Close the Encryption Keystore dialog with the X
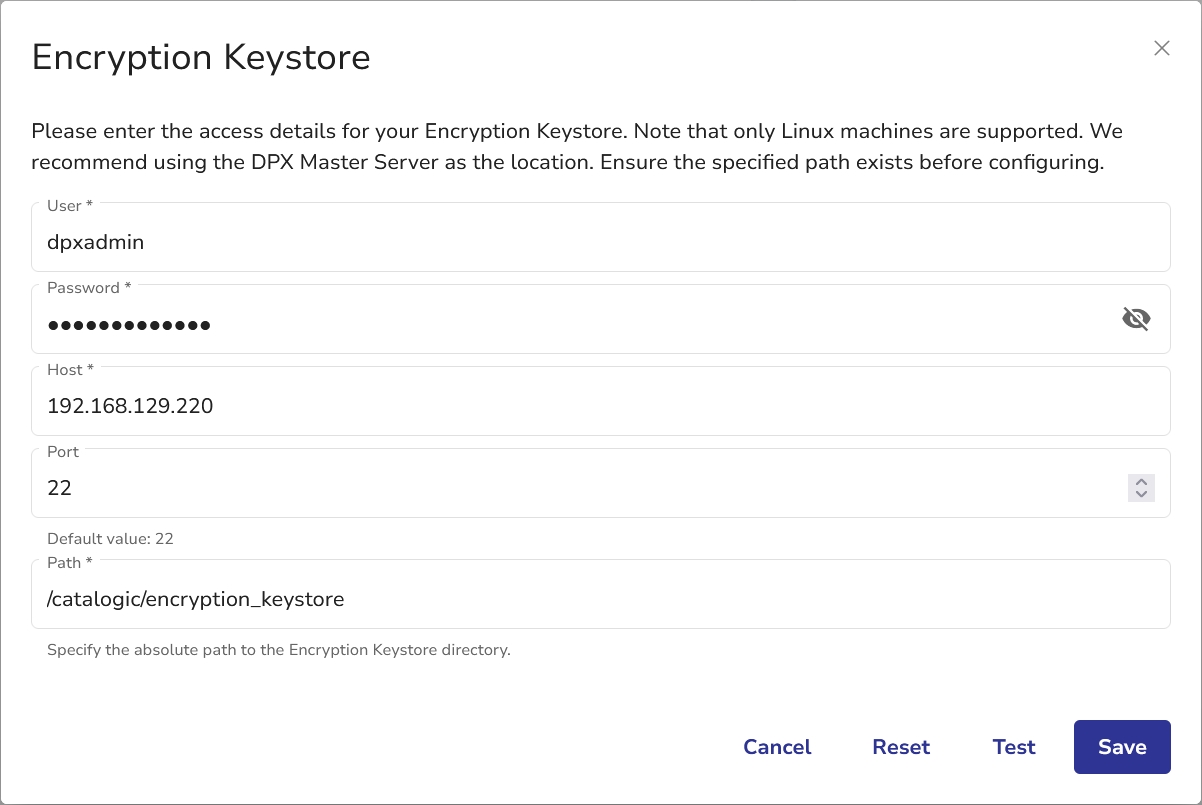 1161,48
